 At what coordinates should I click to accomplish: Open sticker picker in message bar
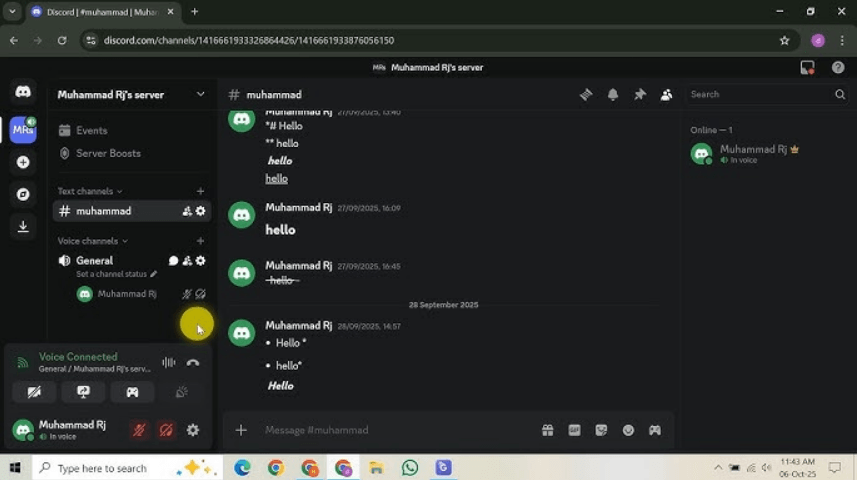[601, 430]
